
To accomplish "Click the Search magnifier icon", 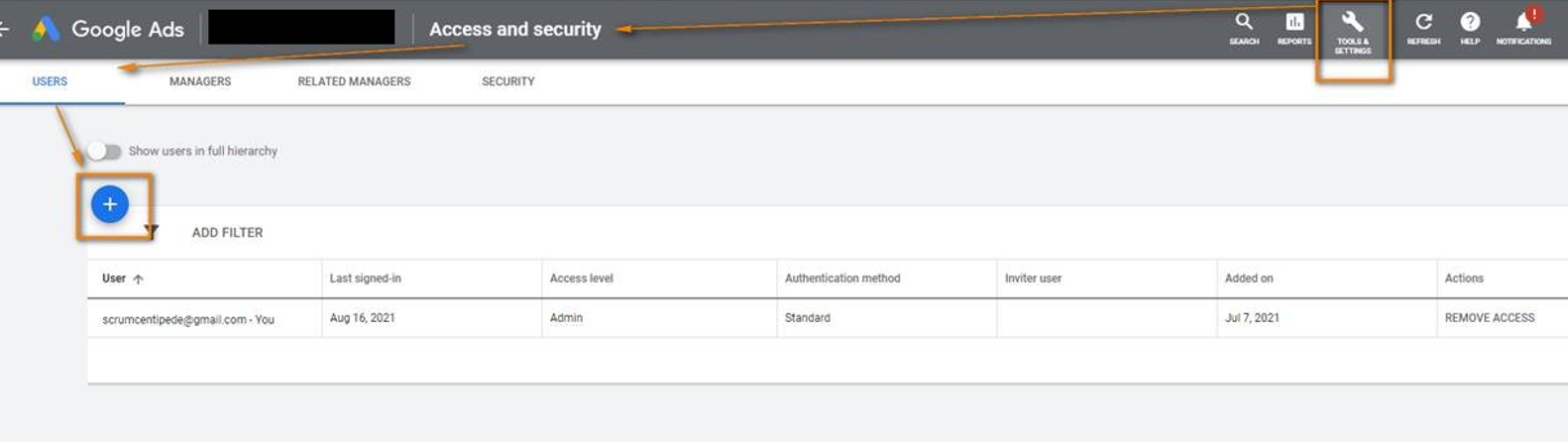I will (x=1244, y=24).
